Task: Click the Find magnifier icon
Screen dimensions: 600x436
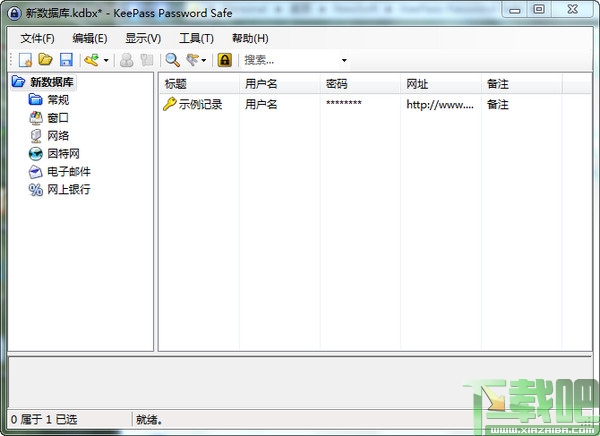Action: point(173,60)
